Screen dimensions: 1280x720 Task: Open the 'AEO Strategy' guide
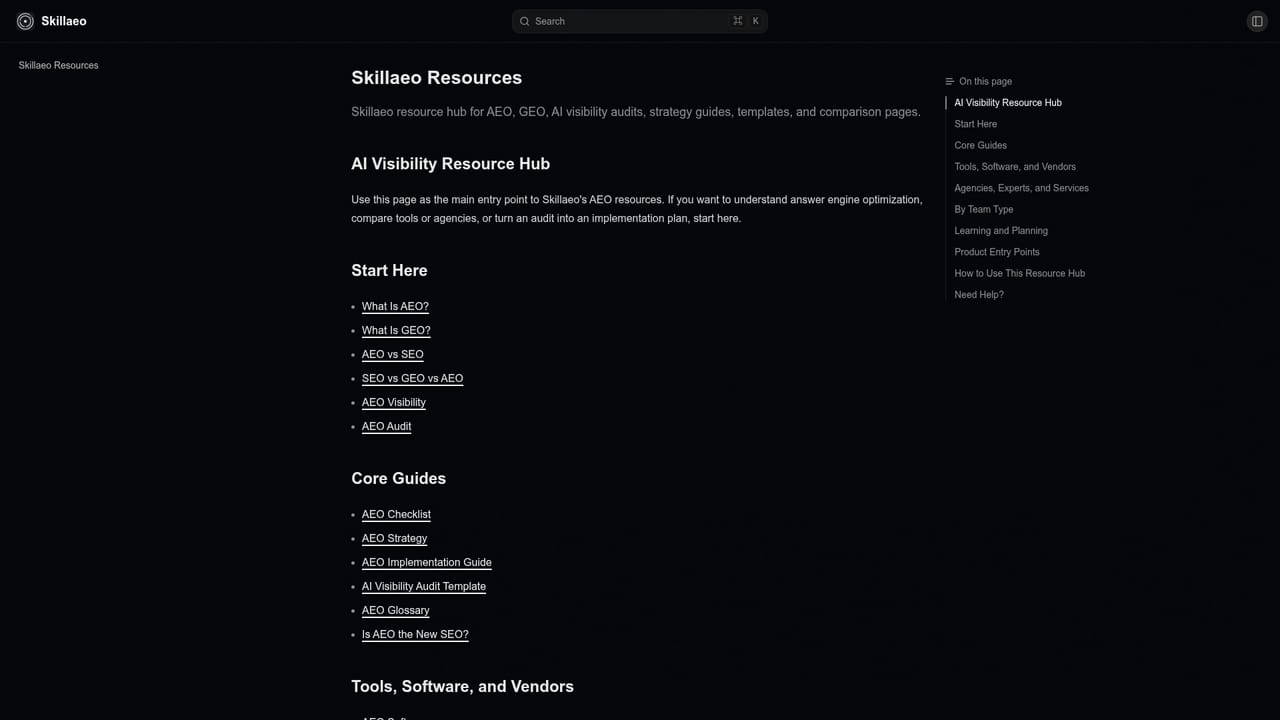pyautogui.click(x=394, y=539)
